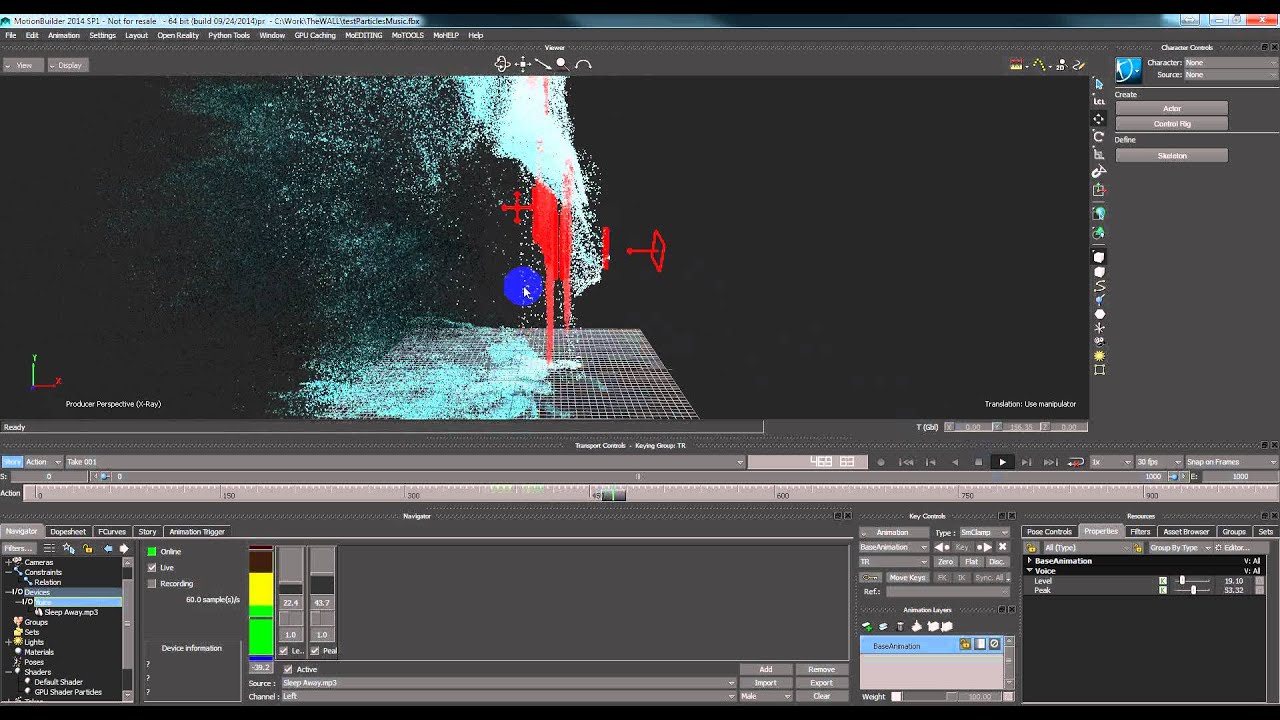Screen dimensions: 1280x720
Task: Click the sun-shaped light display icon
Action: pyautogui.click(x=1099, y=355)
